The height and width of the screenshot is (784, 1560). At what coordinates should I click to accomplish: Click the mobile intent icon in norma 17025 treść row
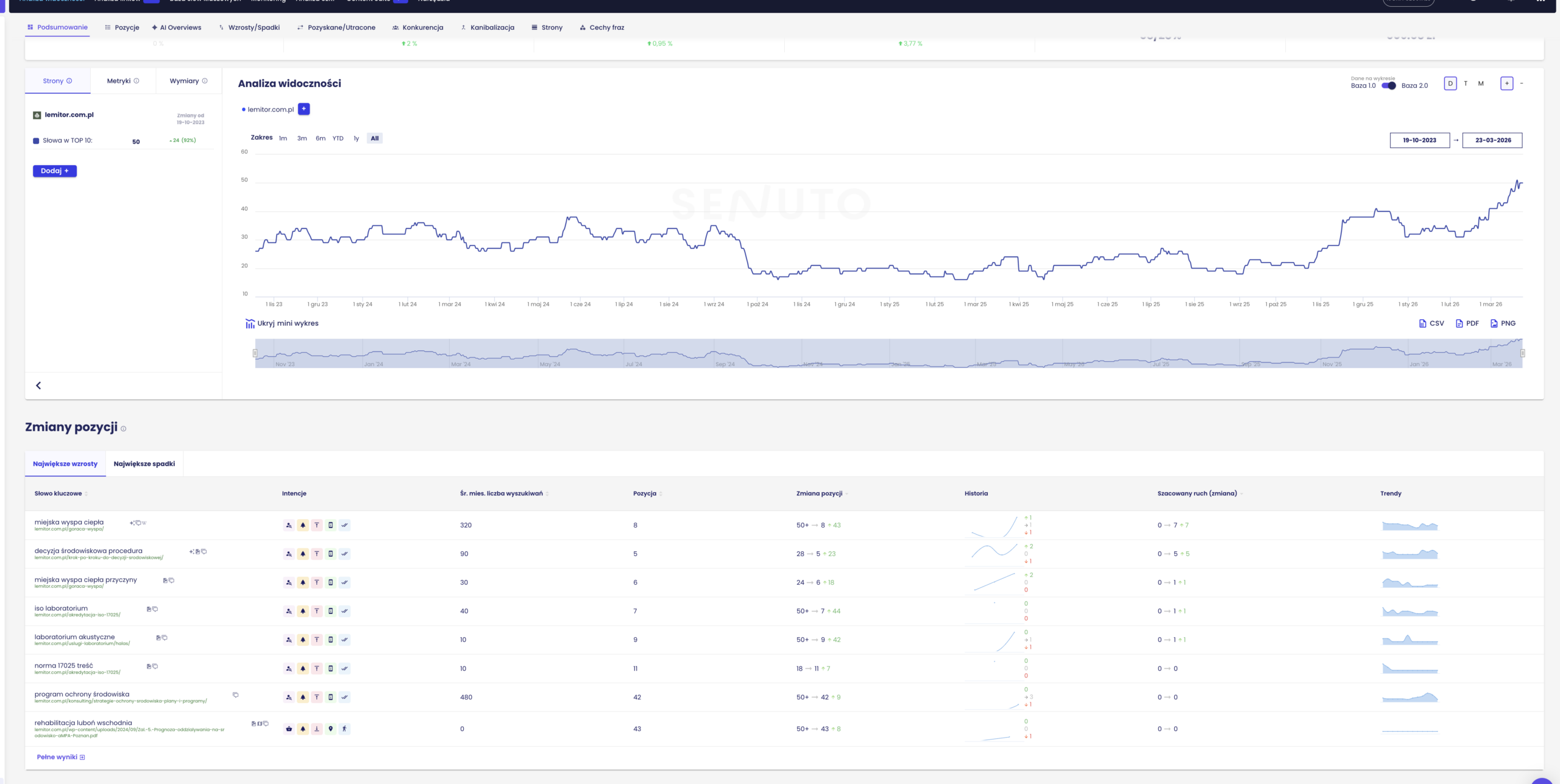331,668
